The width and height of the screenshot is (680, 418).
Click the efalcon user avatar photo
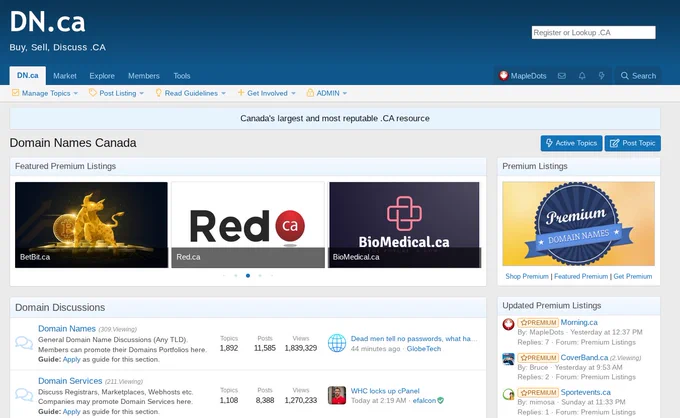click(x=337, y=395)
